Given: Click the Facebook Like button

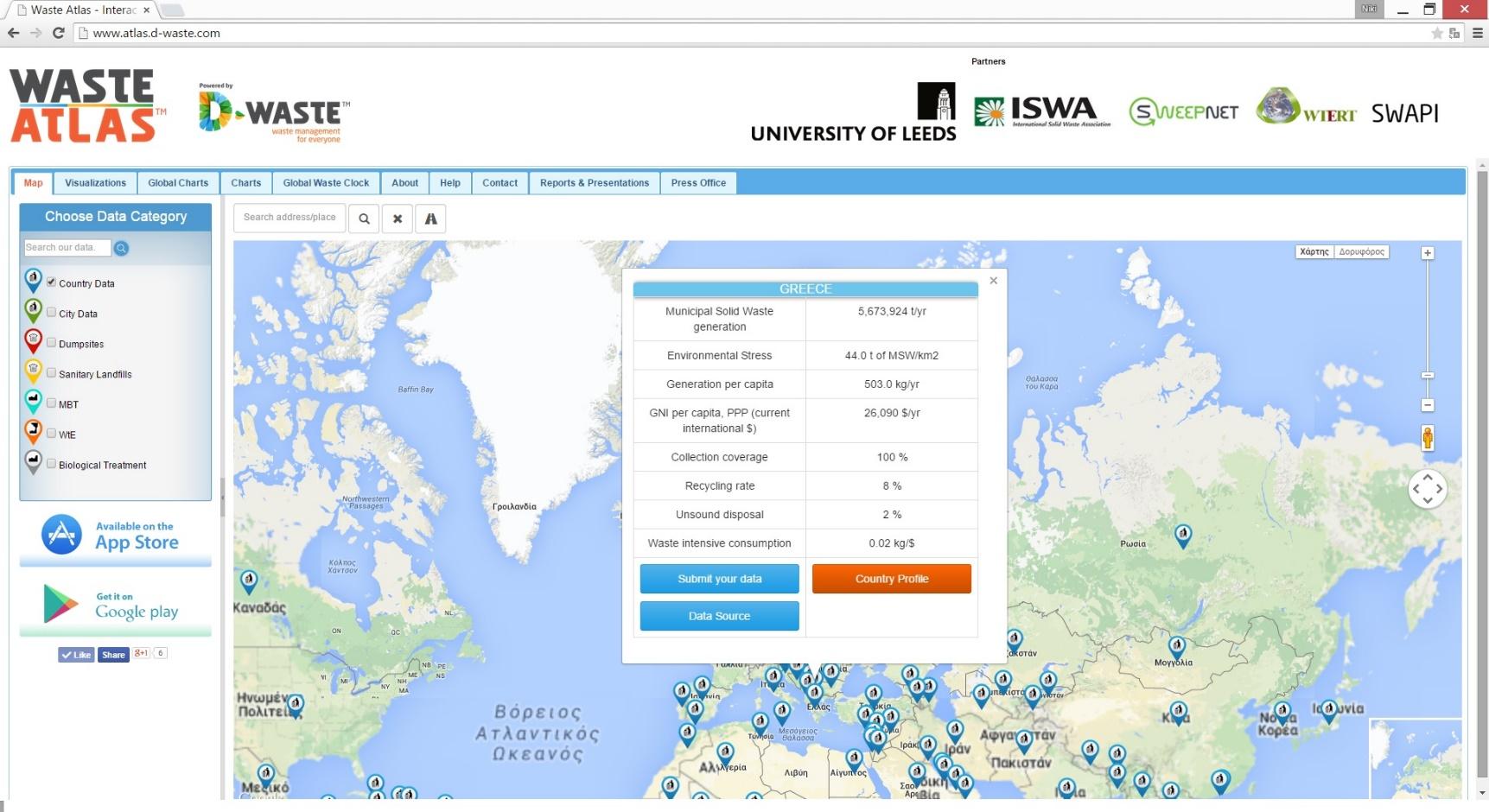Looking at the screenshot, I should pos(76,655).
